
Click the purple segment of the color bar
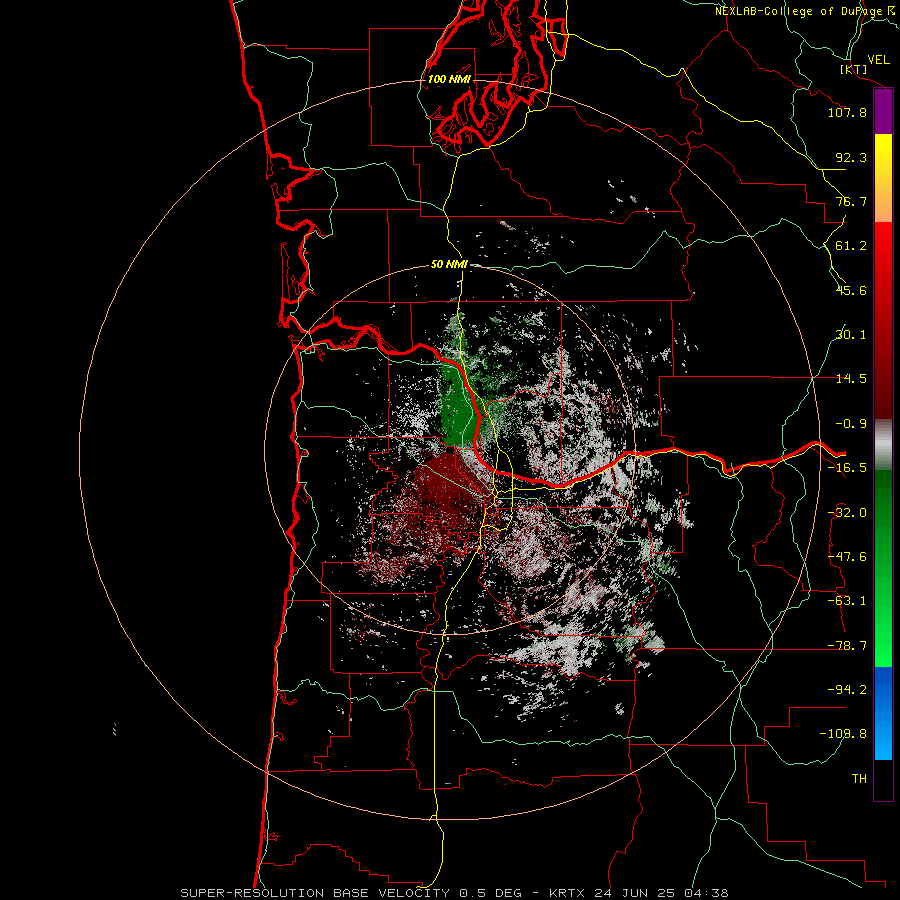(883, 112)
